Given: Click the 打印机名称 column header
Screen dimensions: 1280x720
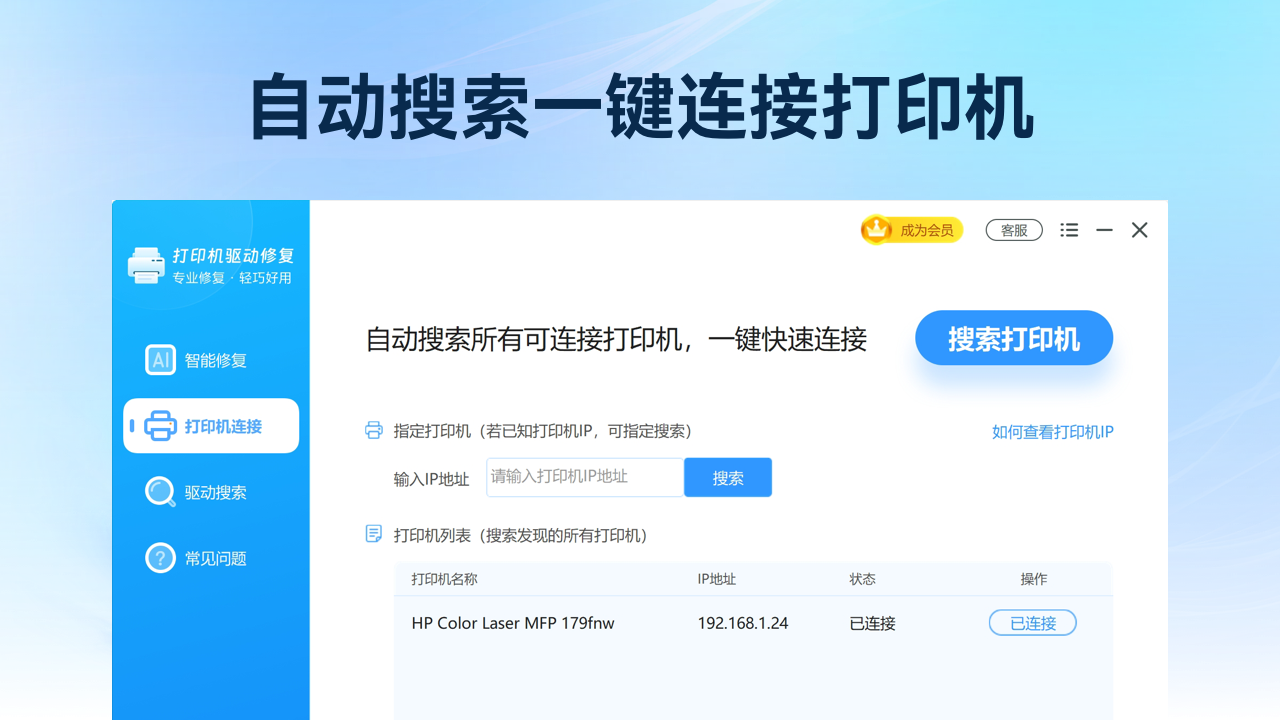Looking at the screenshot, I should (444, 579).
